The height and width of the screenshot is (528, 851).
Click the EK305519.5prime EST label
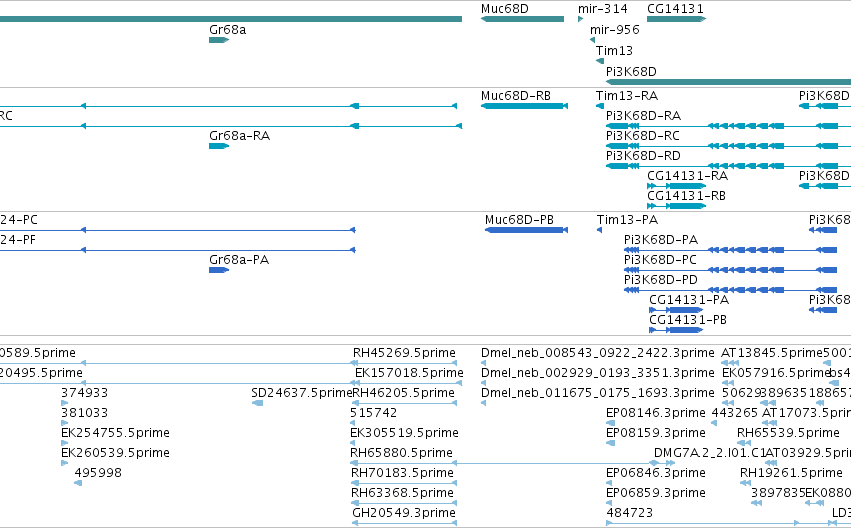tap(404, 433)
